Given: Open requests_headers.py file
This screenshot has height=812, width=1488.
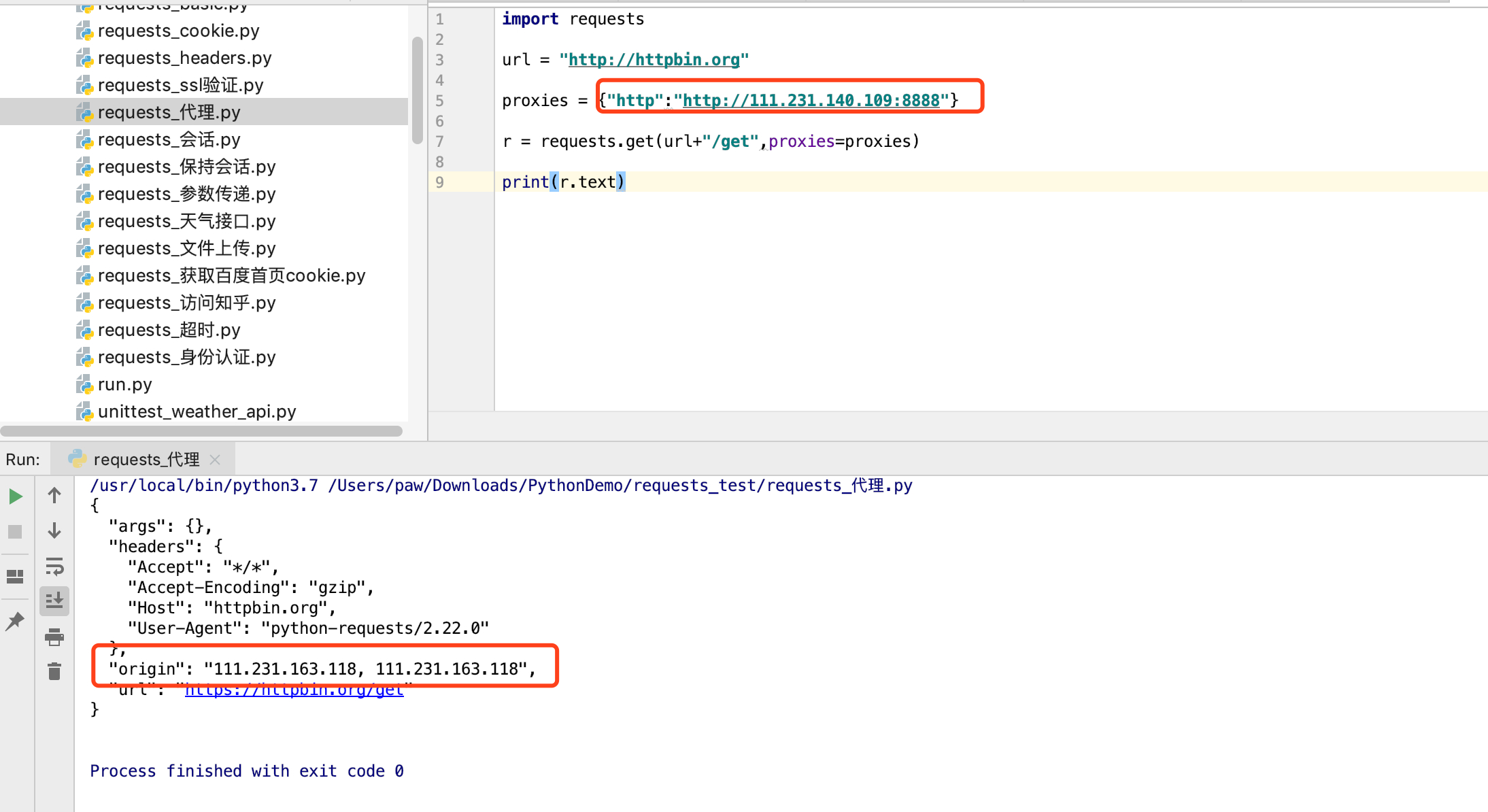Looking at the screenshot, I should tap(184, 58).
